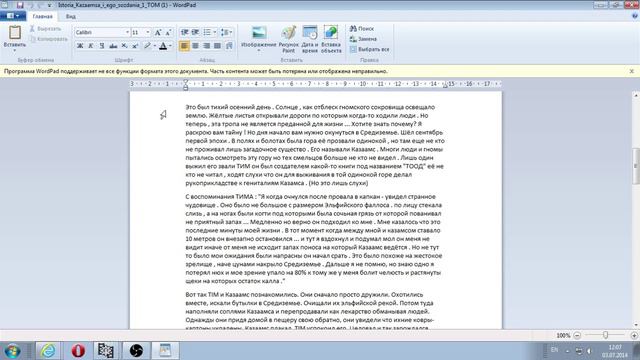Open the highlight color dropdown arrow
640x360 pixels.
tap(155, 46)
